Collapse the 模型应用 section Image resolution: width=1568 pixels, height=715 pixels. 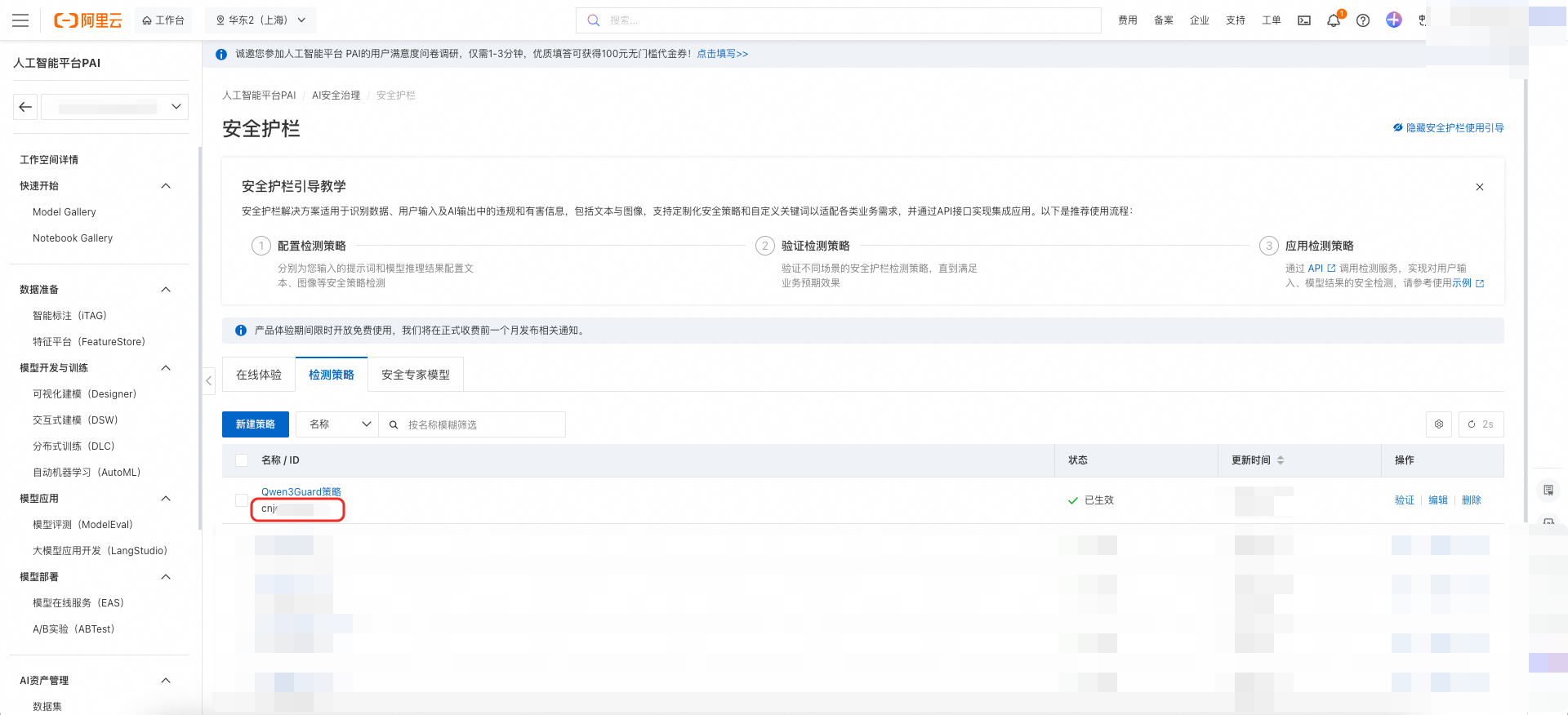click(x=166, y=499)
